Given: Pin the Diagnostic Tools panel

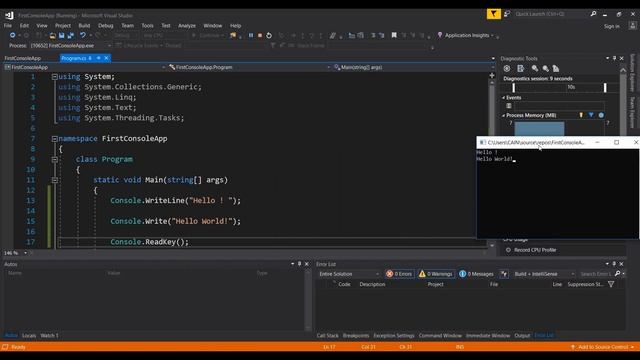Looking at the screenshot, I should click(614, 58).
